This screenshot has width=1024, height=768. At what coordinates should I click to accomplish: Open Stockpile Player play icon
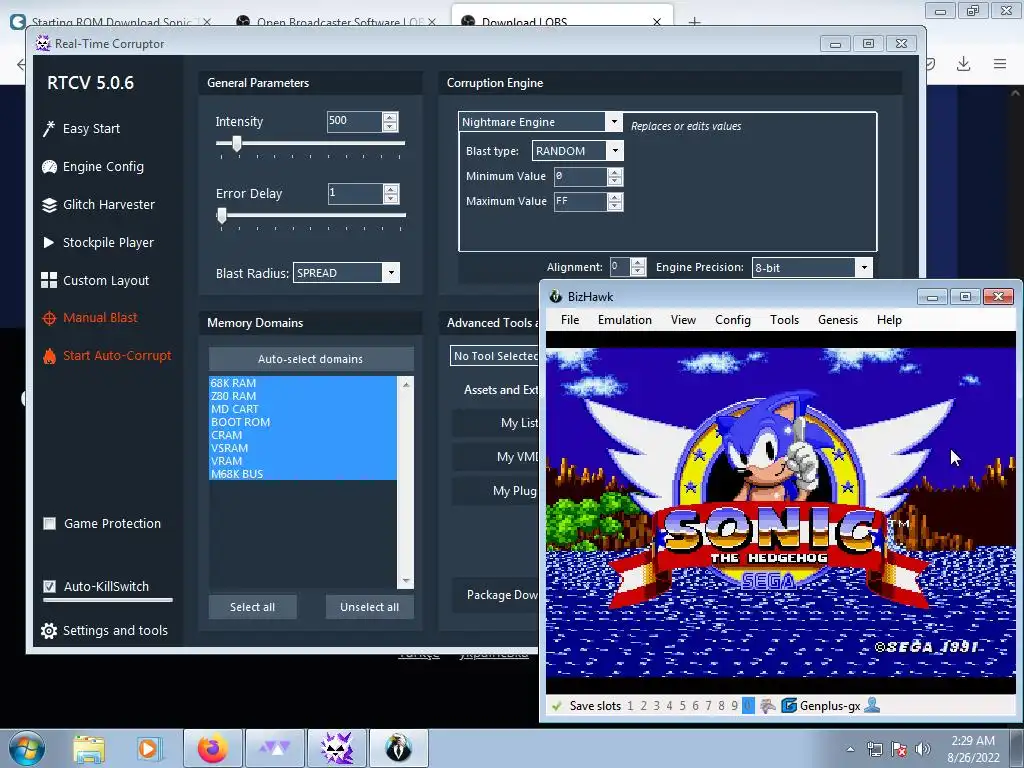(x=48, y=242)
